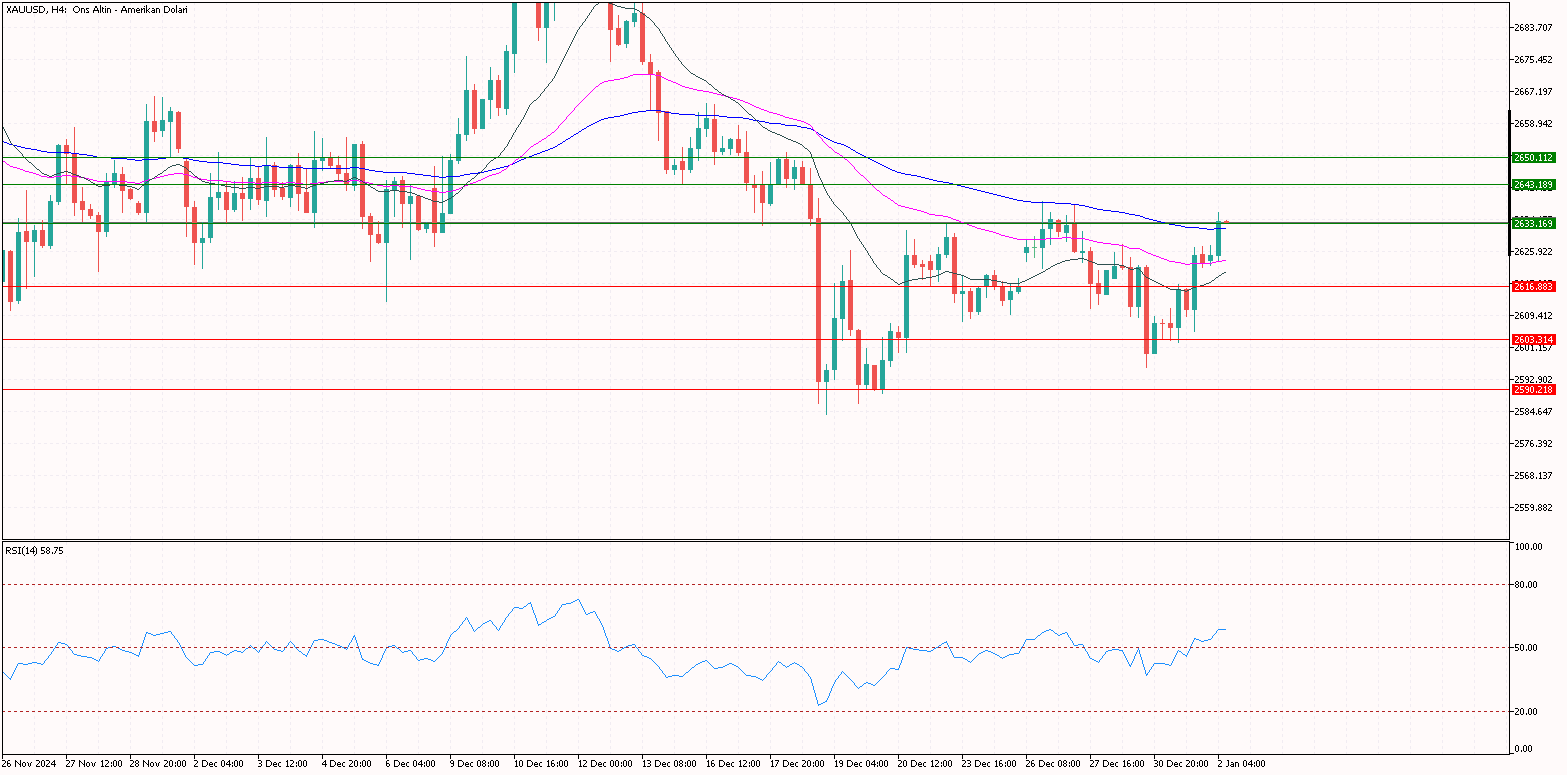This screenshot has height=775, width=1567.
Task: Click the 2576.392 price axis value
Action: coord(1533,444)
